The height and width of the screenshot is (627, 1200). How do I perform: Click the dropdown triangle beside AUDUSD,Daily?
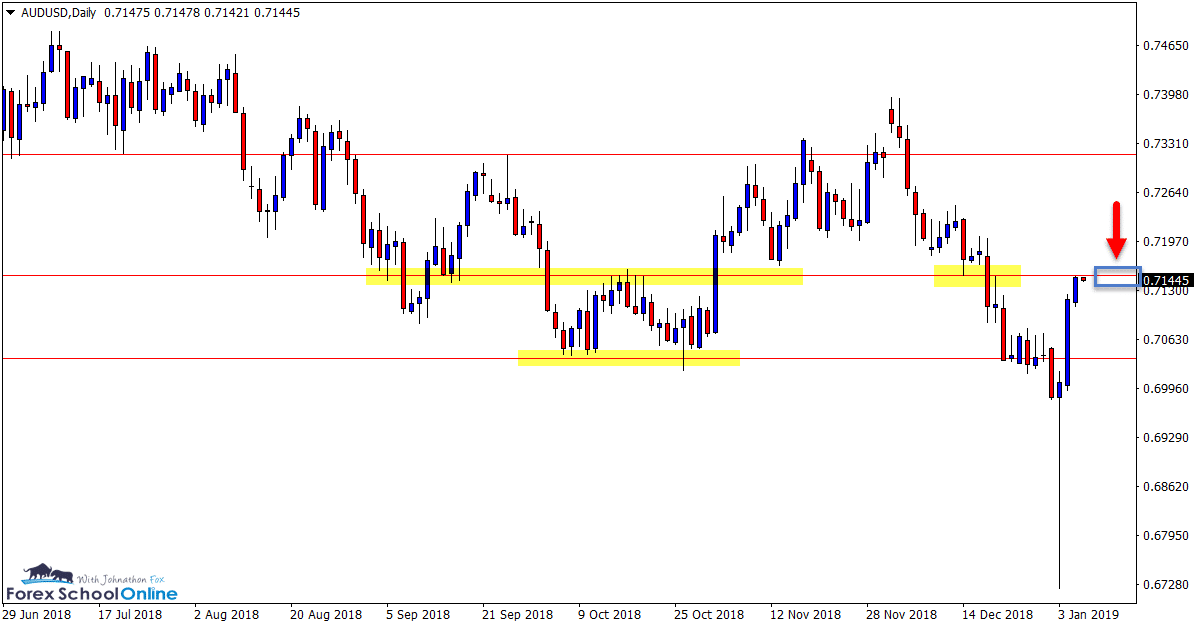[10, 12]
